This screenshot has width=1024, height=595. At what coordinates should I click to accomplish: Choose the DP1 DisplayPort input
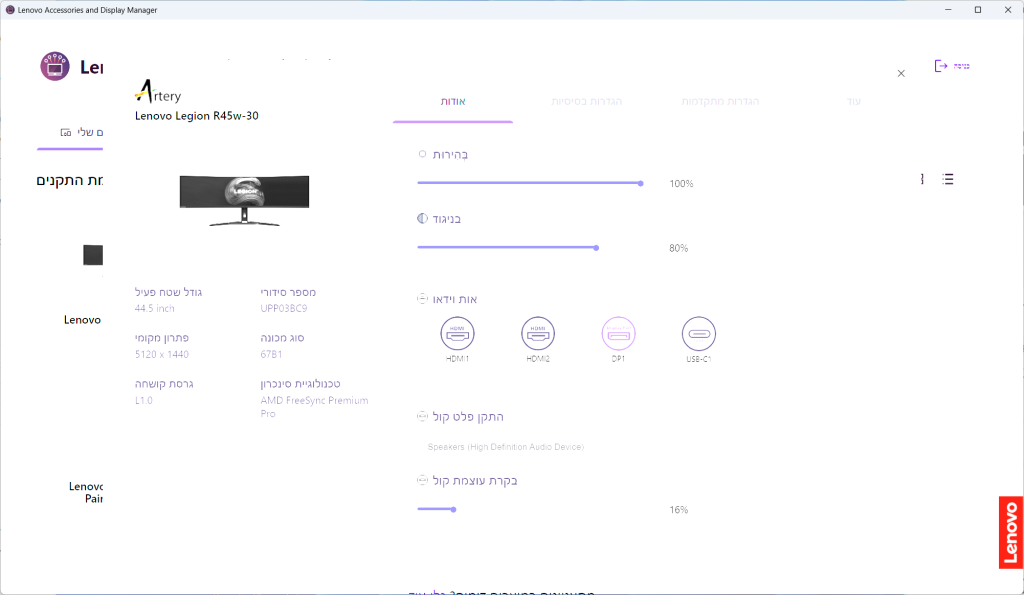pyautogui.click(x=618, y=333)
